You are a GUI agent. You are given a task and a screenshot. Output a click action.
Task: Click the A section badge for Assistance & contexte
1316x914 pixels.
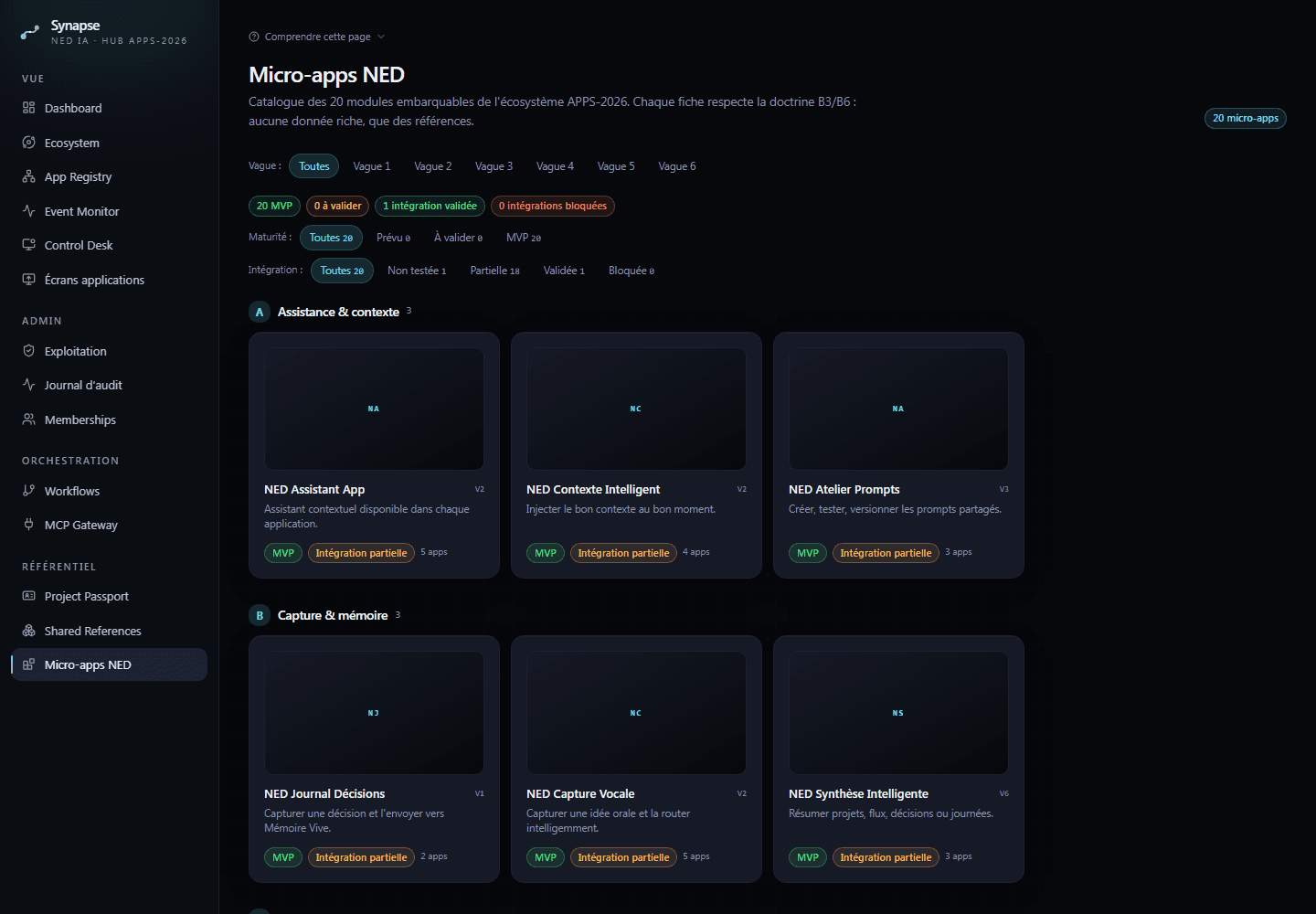[x=260, y=312]
